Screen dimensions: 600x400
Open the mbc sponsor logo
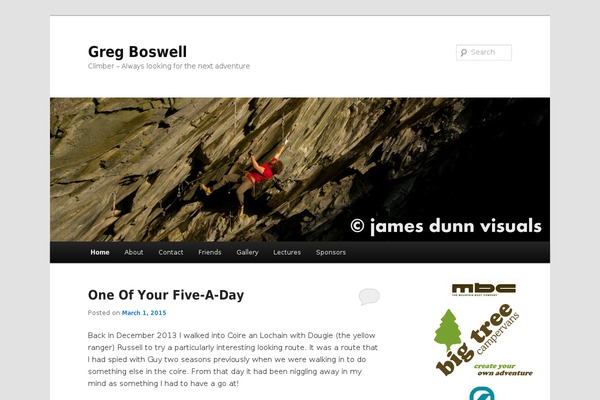(484, 290)
